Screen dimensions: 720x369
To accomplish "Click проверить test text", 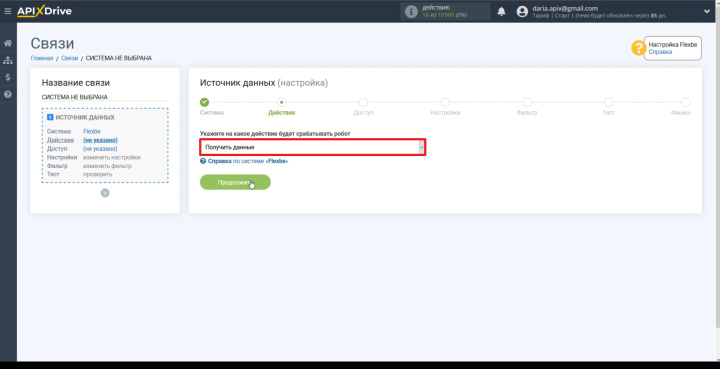I will (x=97, y=174).
